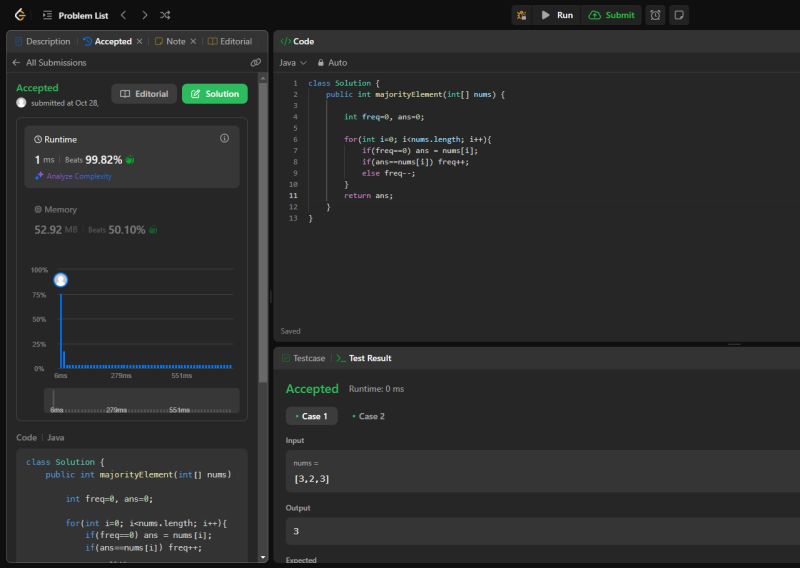This screenshot has height=568, width=800.
Task: Select Case 2 result
Action: tap(368, 416)
